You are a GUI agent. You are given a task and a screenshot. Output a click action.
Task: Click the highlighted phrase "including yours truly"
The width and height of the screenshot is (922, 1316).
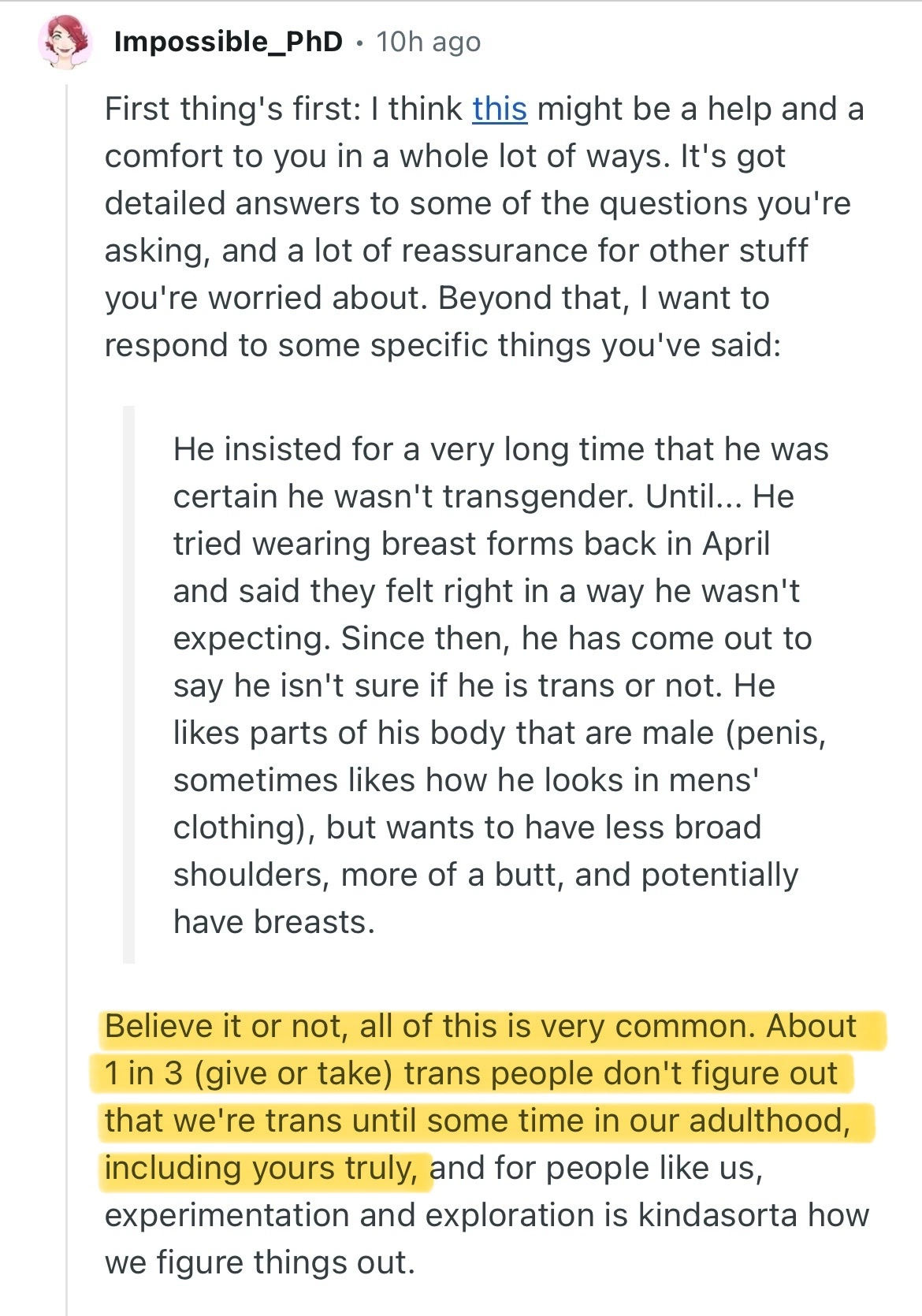260,1168
